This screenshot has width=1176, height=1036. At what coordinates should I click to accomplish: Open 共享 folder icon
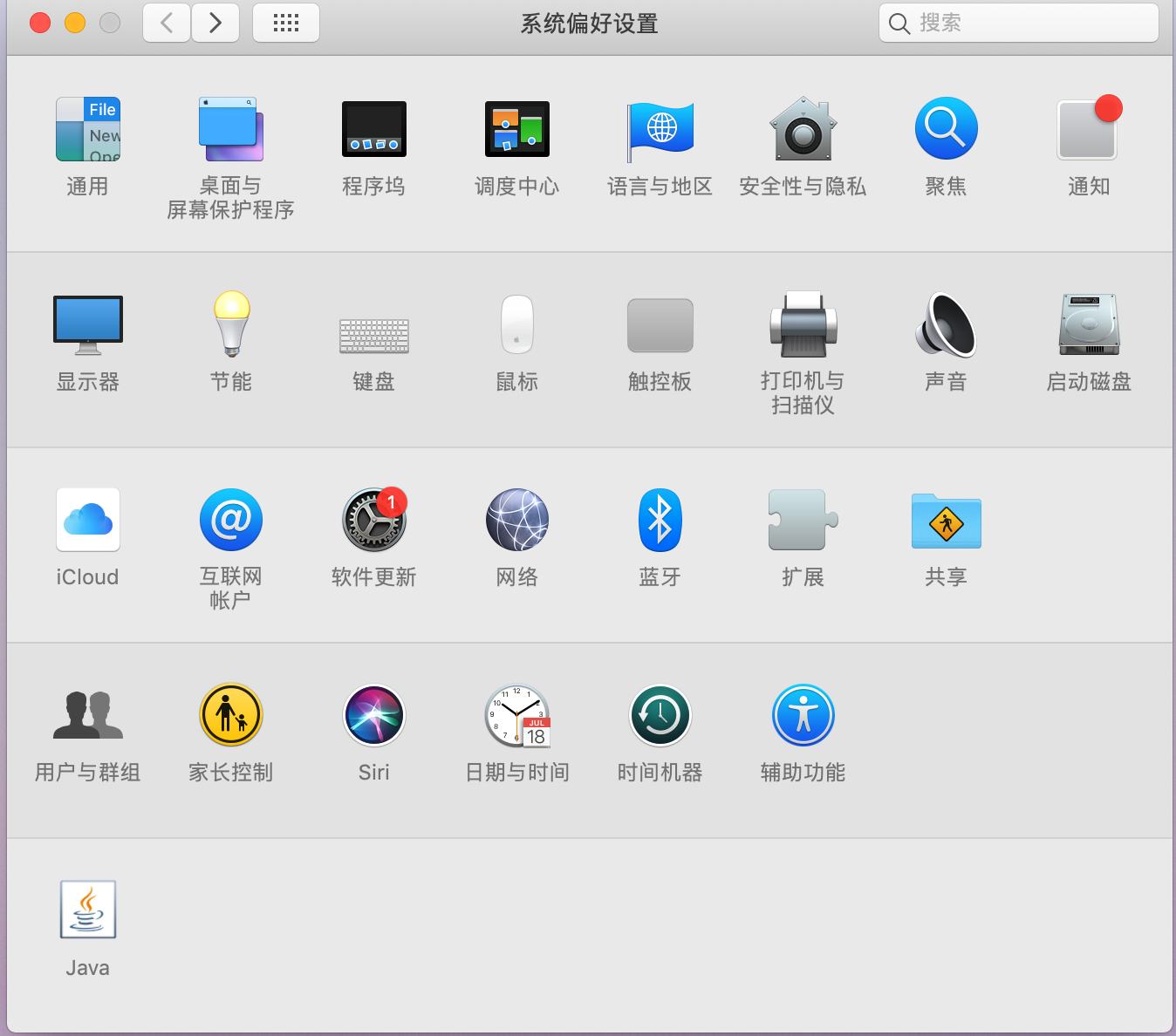[x=947, y=521]
